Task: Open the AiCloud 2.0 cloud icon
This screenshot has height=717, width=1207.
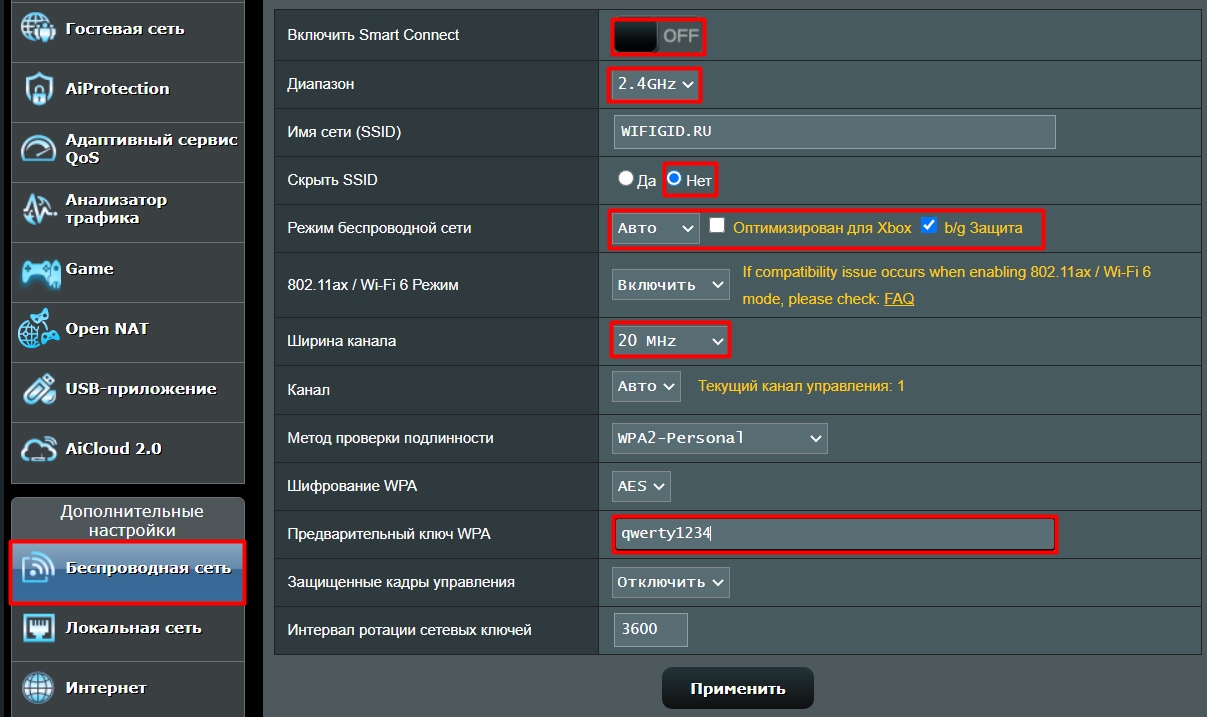Action: click(39, 450)
